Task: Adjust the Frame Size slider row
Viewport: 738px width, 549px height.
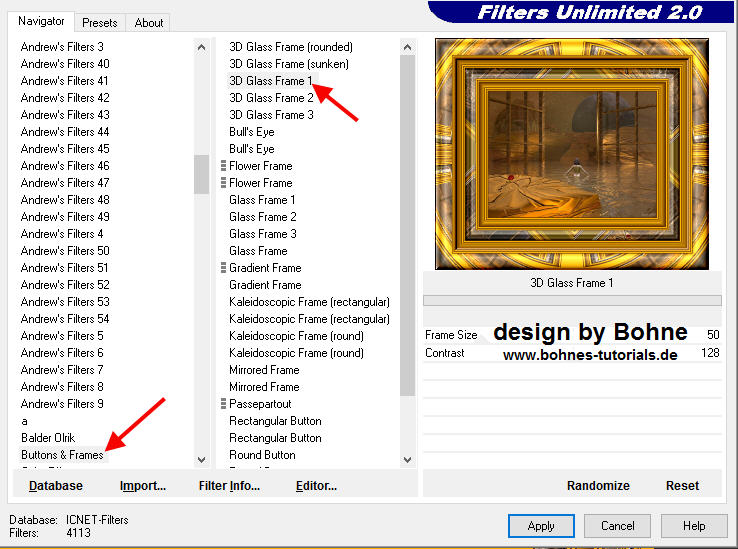Action: click(x=572, y=335)
